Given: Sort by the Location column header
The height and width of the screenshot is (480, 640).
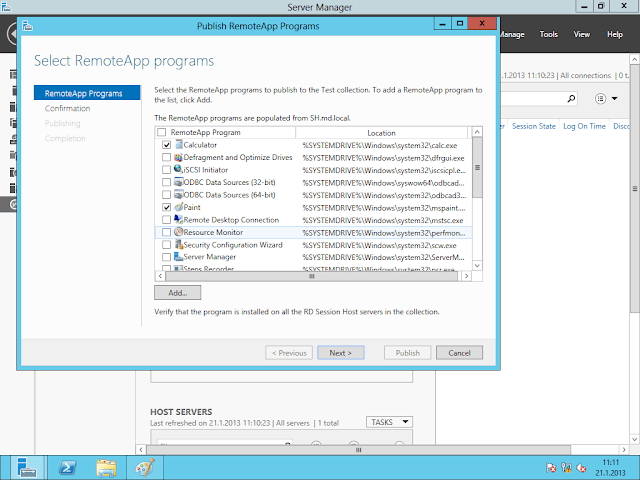Looking at the screenshot, I should tap(381, 132).
